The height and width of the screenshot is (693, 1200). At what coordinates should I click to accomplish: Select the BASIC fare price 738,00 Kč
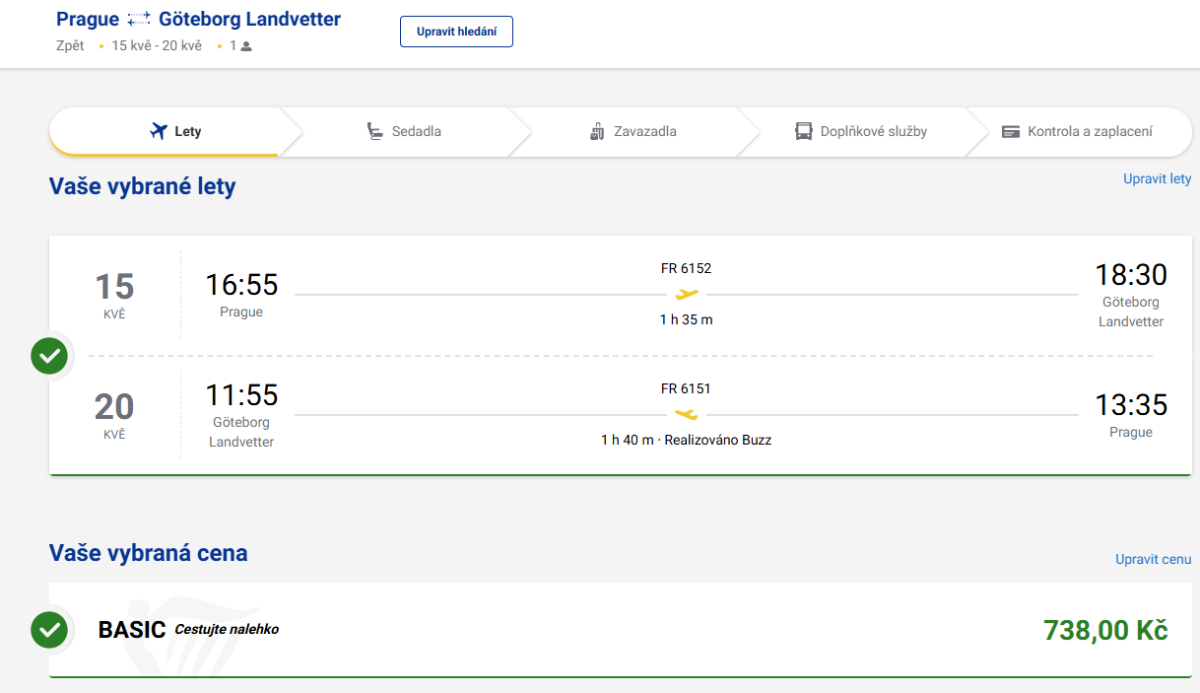coord(1105,630)
